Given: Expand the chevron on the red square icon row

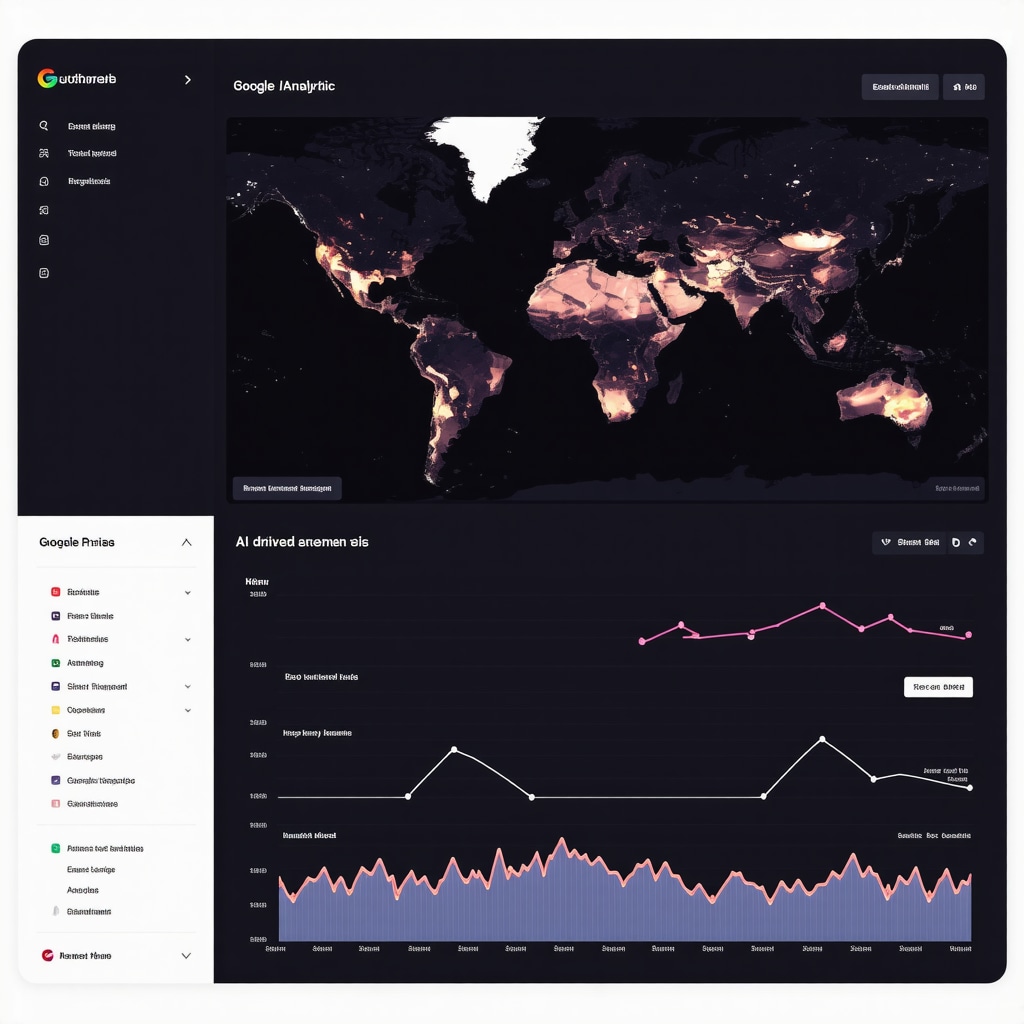Looking at the screenshot, I should pyautogui.click(x=188, y=593).
